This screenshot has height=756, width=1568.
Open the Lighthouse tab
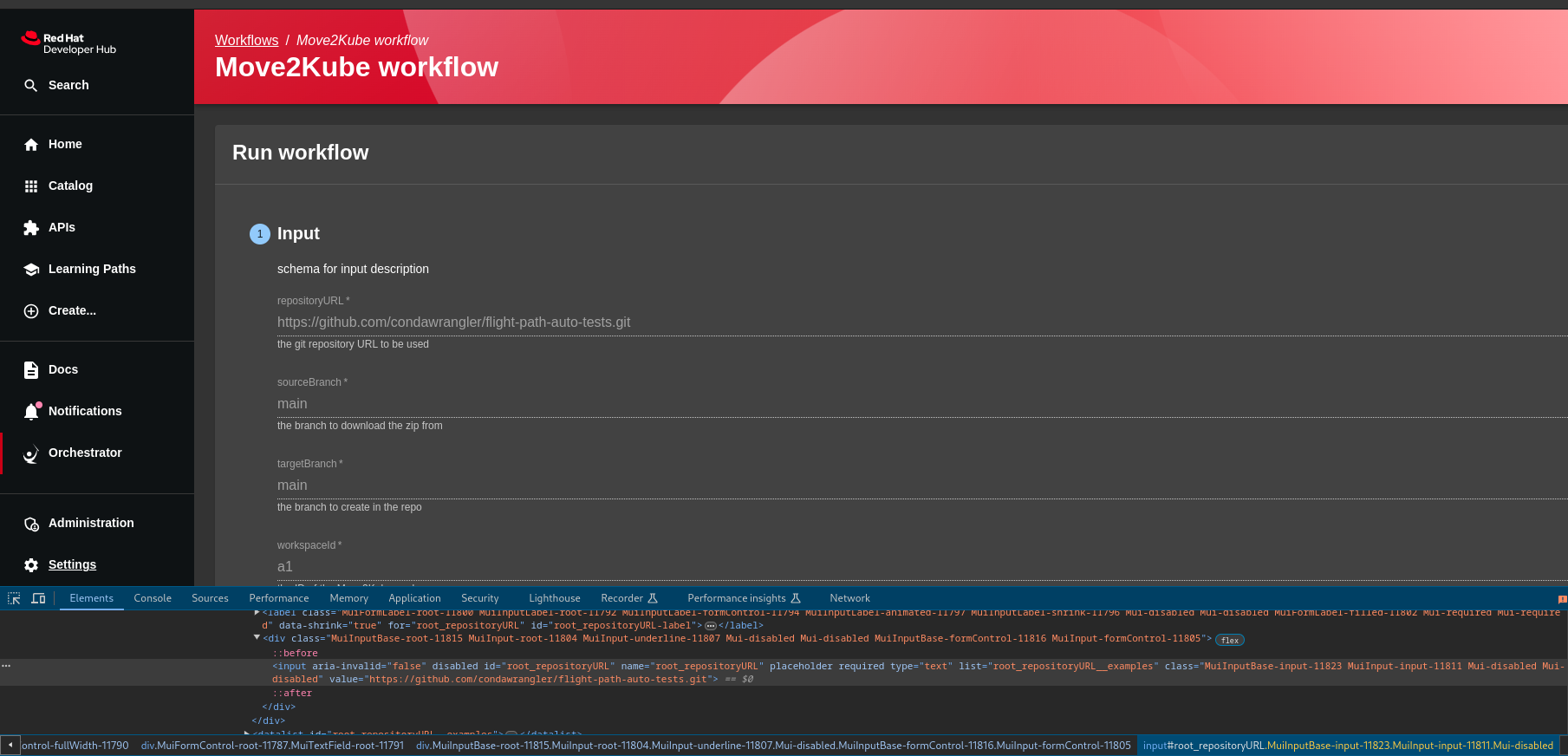tap(555, 598)
